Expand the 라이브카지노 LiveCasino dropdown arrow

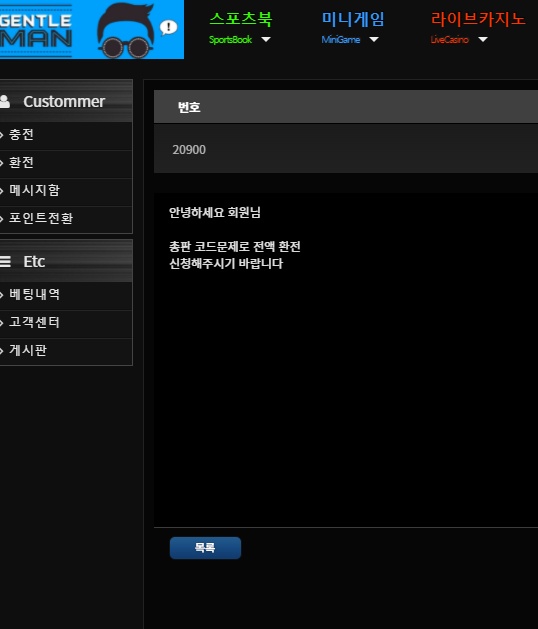coord(483,39)
